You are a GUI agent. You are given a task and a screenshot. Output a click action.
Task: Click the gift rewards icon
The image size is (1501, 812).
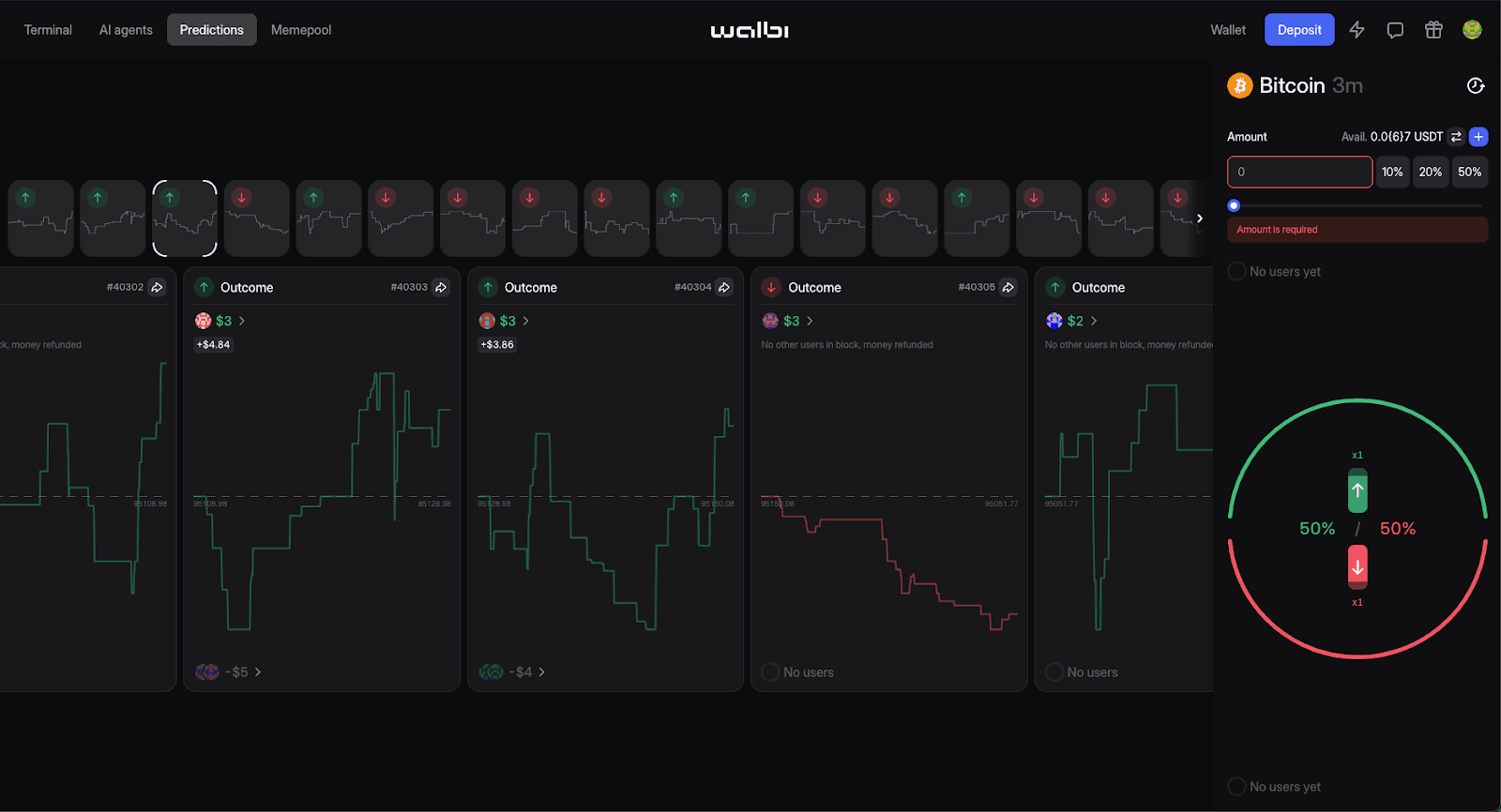(x=1433, y=30)
